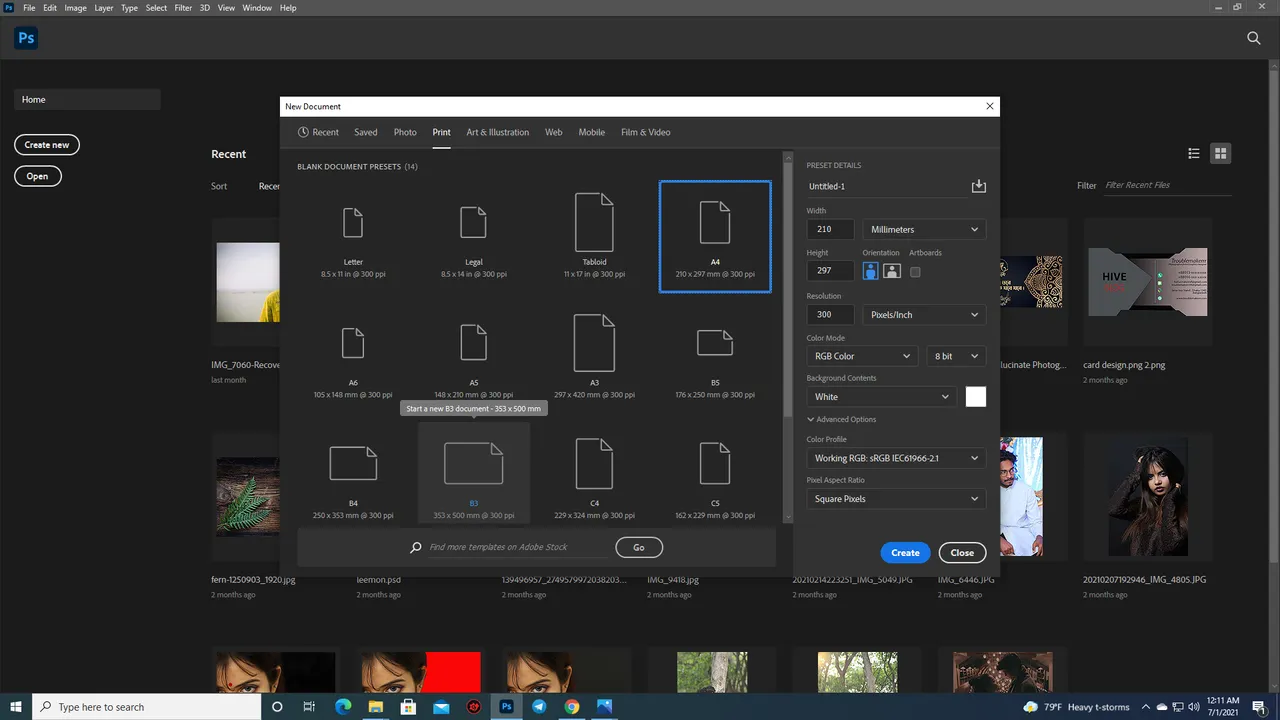The height and width of the screenshot is (720, 1280).
Task: Click the Photoshop home logo icon
Action: click(x=26, y=38)
